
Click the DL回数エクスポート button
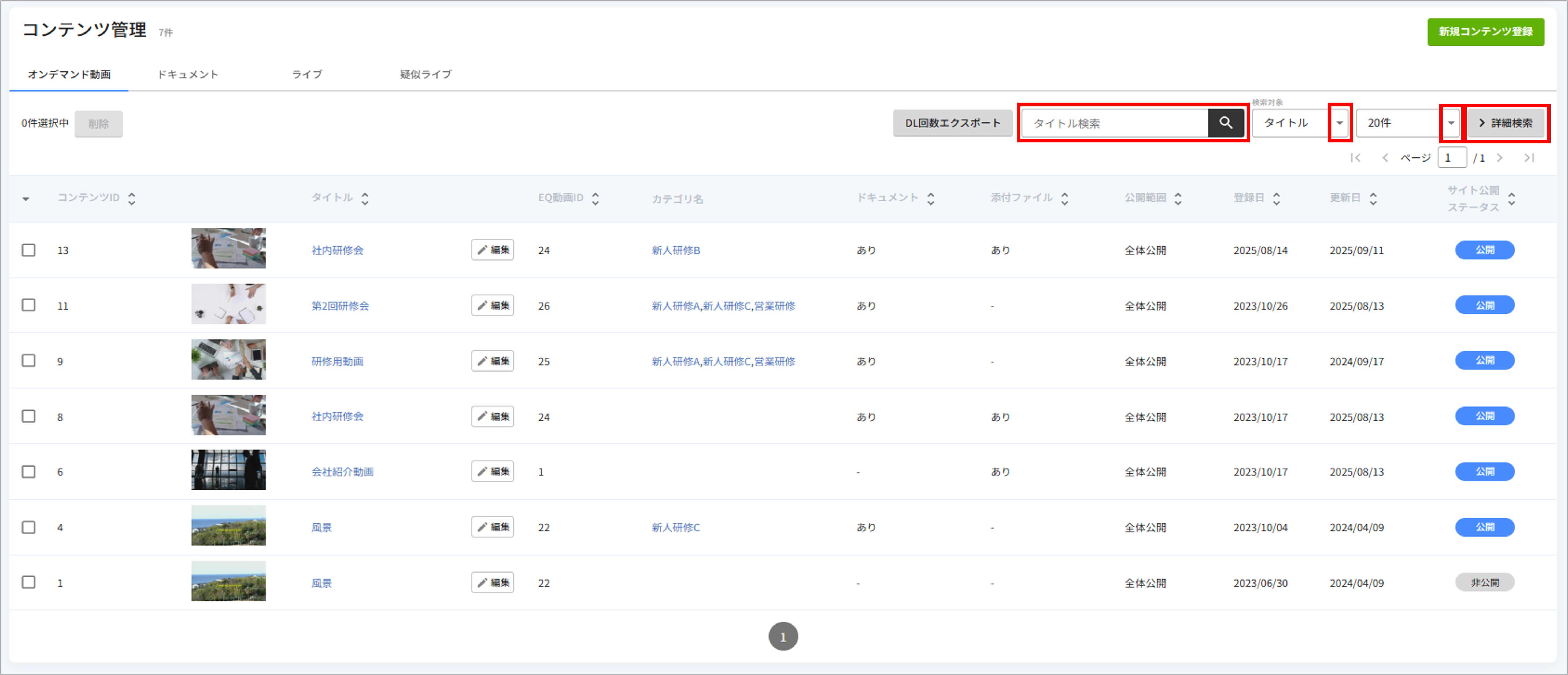tap(953, 123)
